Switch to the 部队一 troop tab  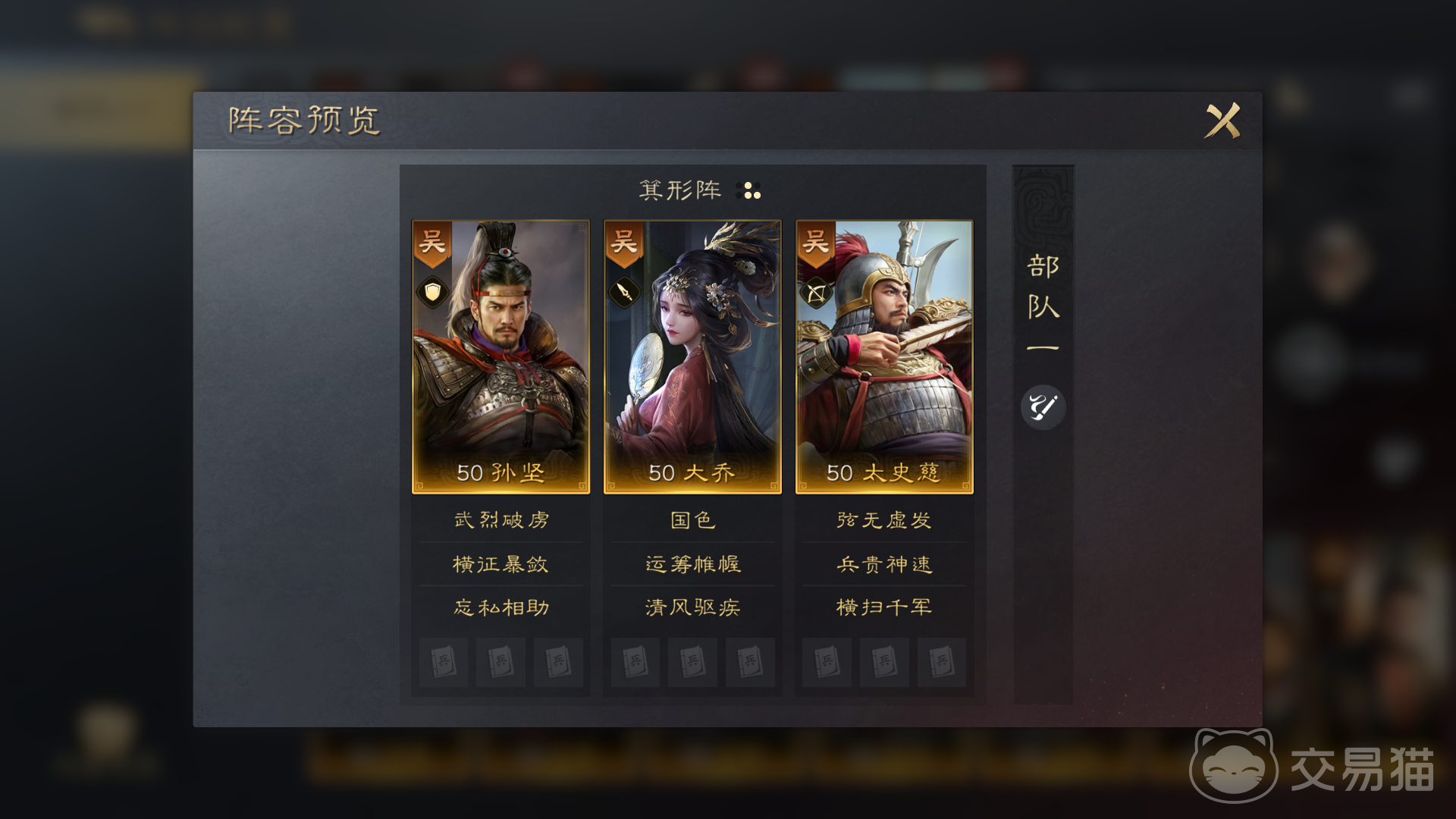tap(1043, 303)
